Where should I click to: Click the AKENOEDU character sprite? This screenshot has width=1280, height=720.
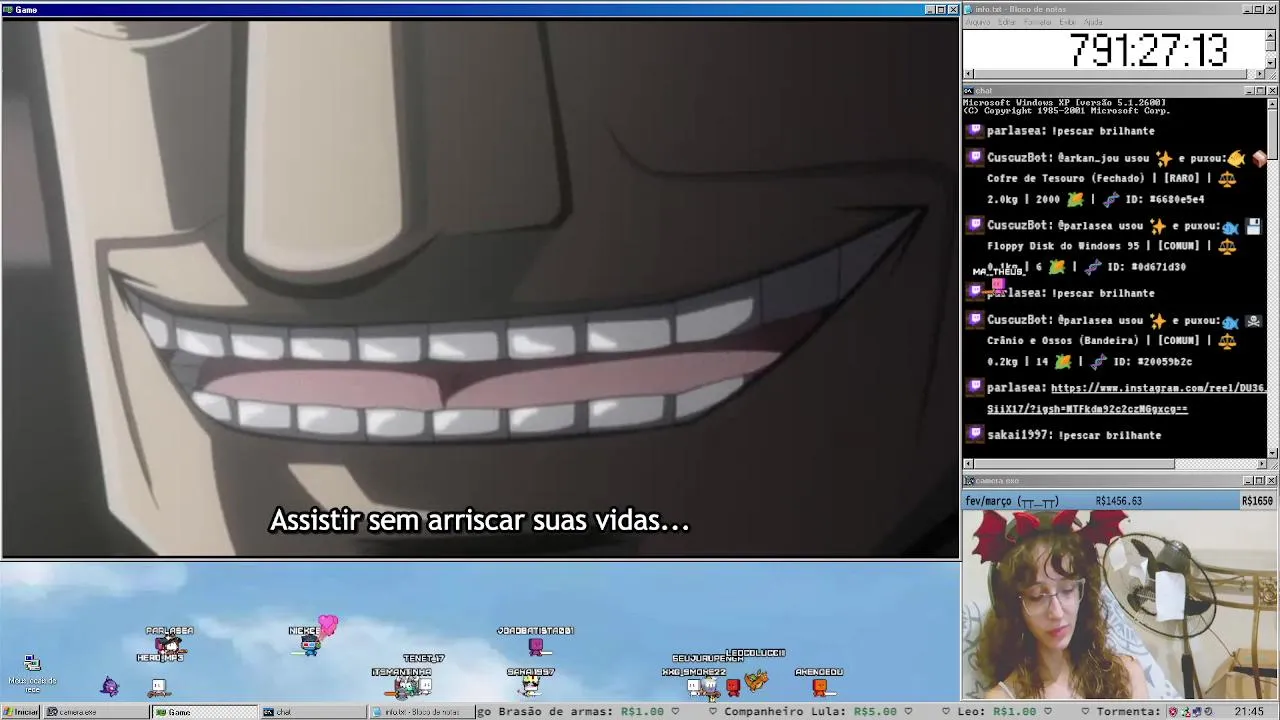(820, 686)
